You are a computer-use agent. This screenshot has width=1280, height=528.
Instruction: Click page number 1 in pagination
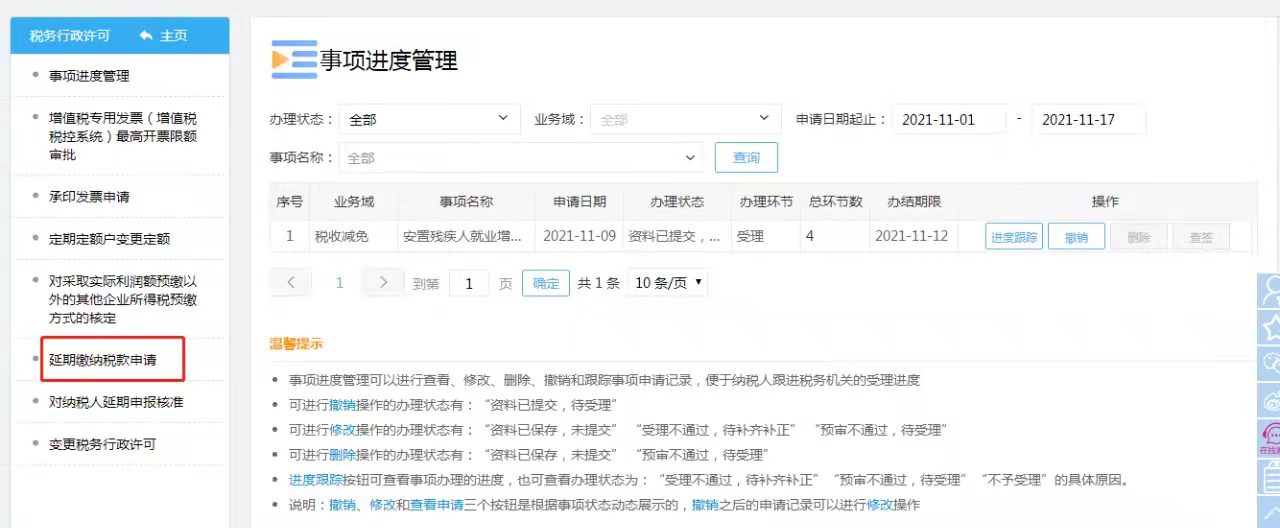pyautogui.click(x=339, y=283)
